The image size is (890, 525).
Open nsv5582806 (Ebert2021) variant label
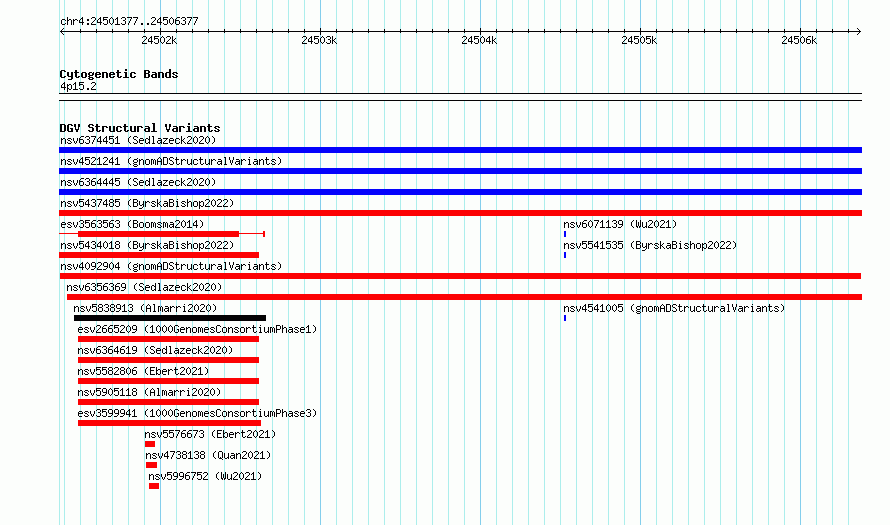point(143,371)
